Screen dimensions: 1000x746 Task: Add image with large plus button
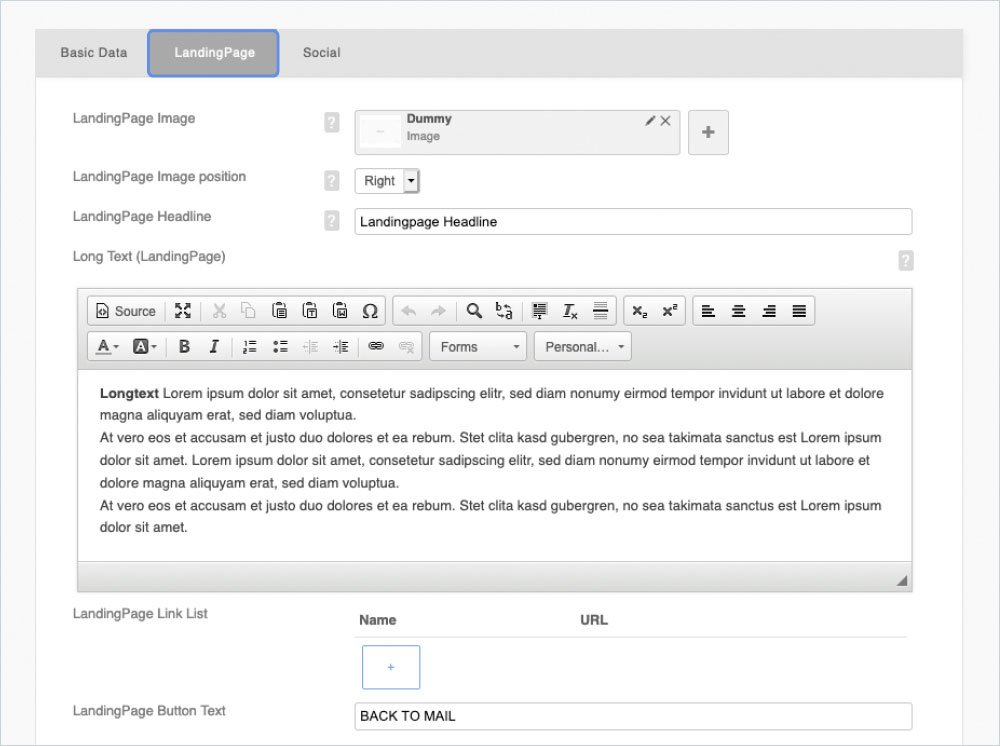(708, 133)
